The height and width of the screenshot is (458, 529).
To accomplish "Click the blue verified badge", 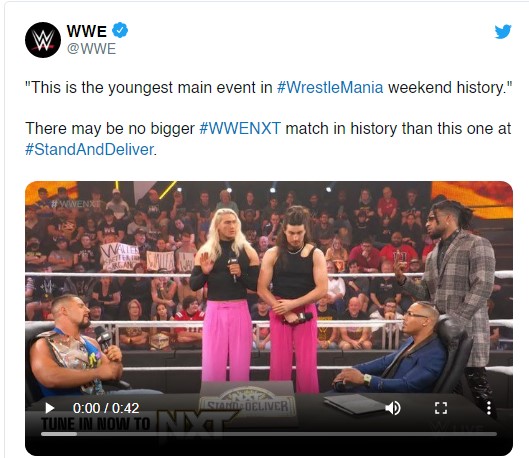I will (x=120, y=30).
